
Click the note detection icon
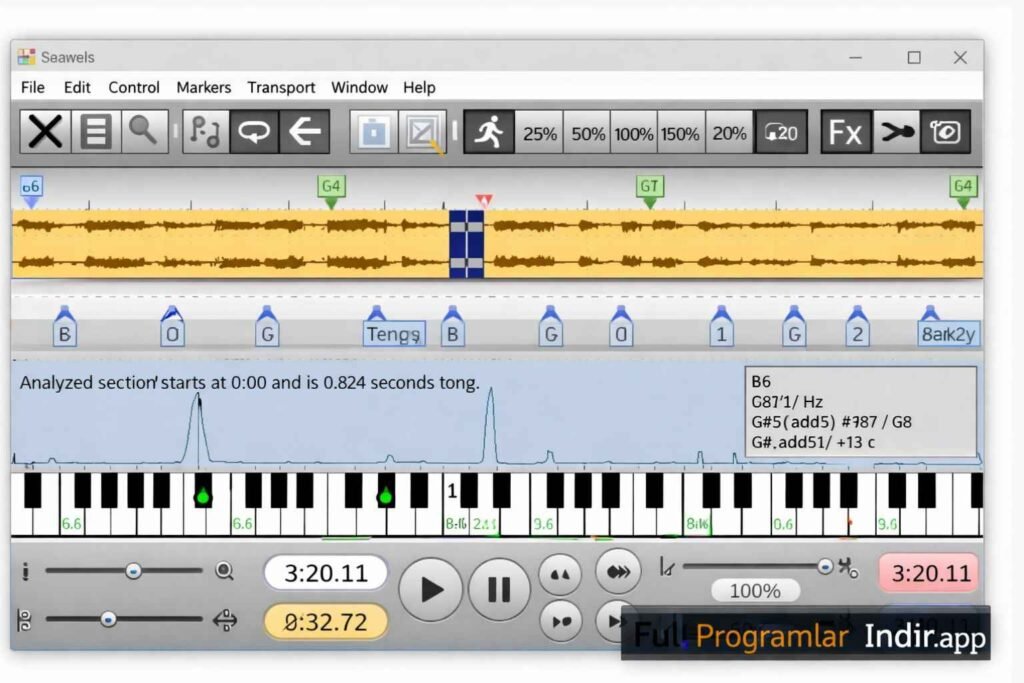tap(206, 131)
